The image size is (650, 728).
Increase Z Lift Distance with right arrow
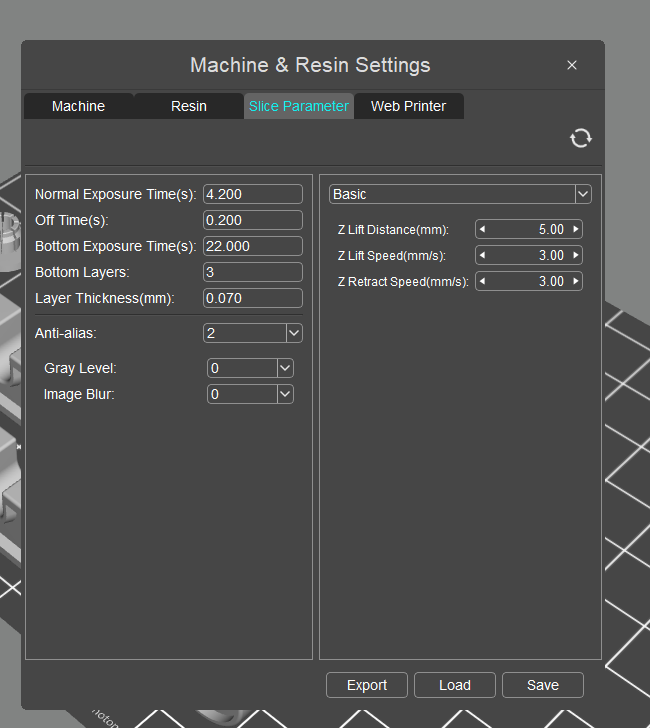pos(576,229)
